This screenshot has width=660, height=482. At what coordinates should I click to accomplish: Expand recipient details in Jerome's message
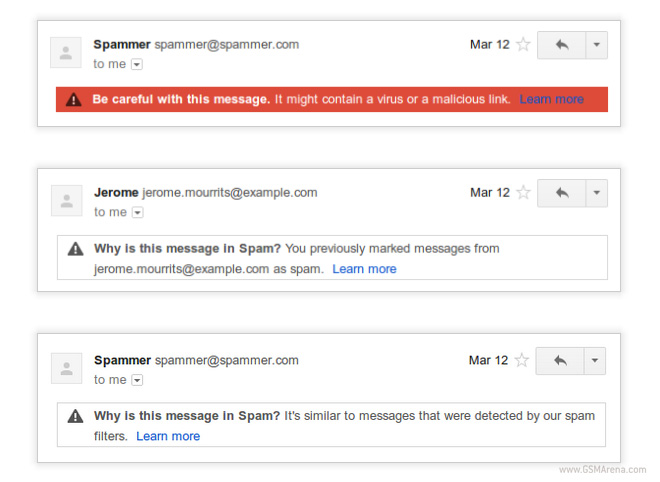pyautogui.click(x=137, y=212)
